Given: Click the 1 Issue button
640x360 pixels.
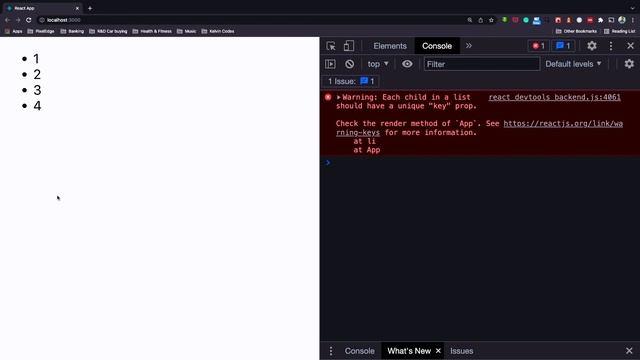Looking at the screenshot, I should coord(351,81).
